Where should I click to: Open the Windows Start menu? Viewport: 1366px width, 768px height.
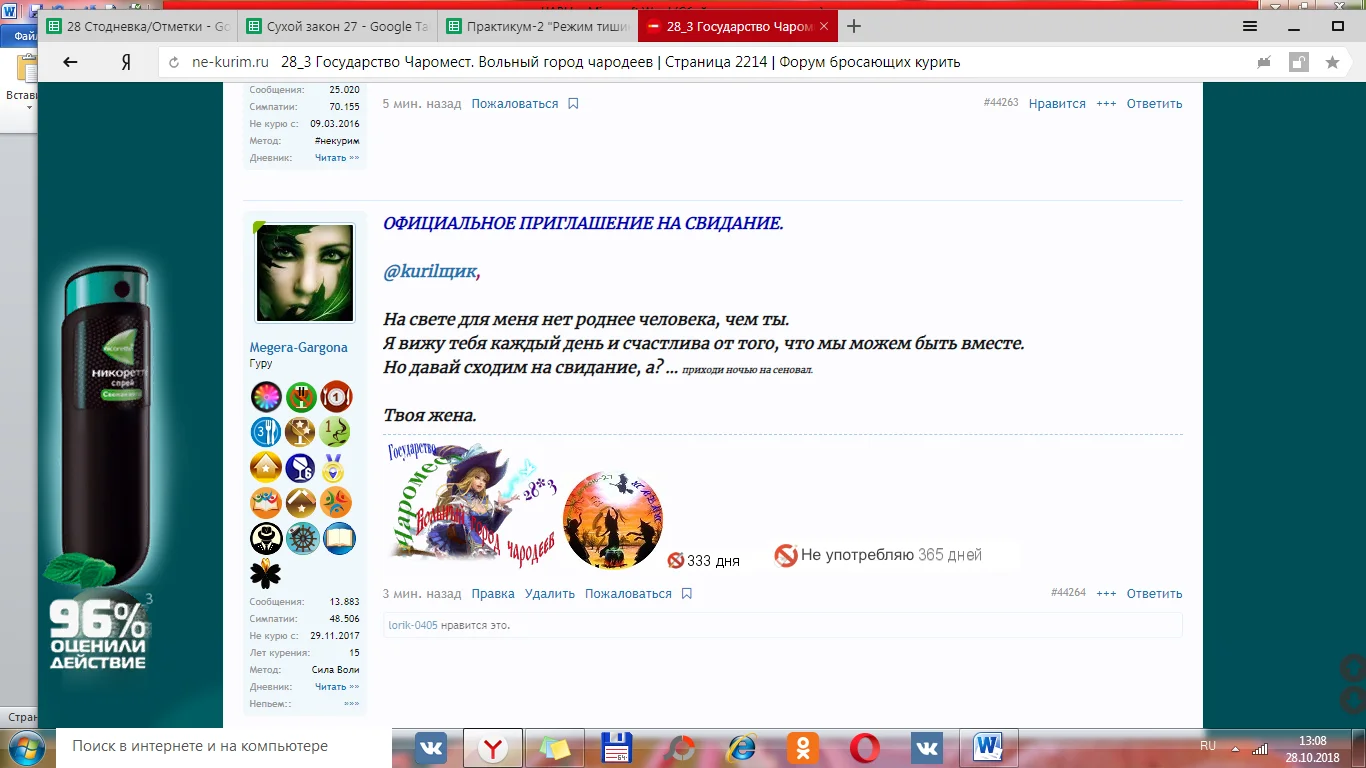pos(24,748)
